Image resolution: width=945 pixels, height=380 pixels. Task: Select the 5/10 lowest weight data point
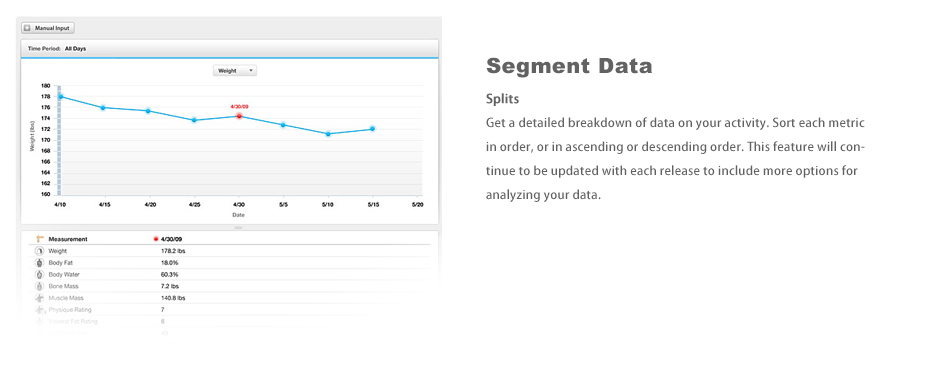tap(328, 134)
